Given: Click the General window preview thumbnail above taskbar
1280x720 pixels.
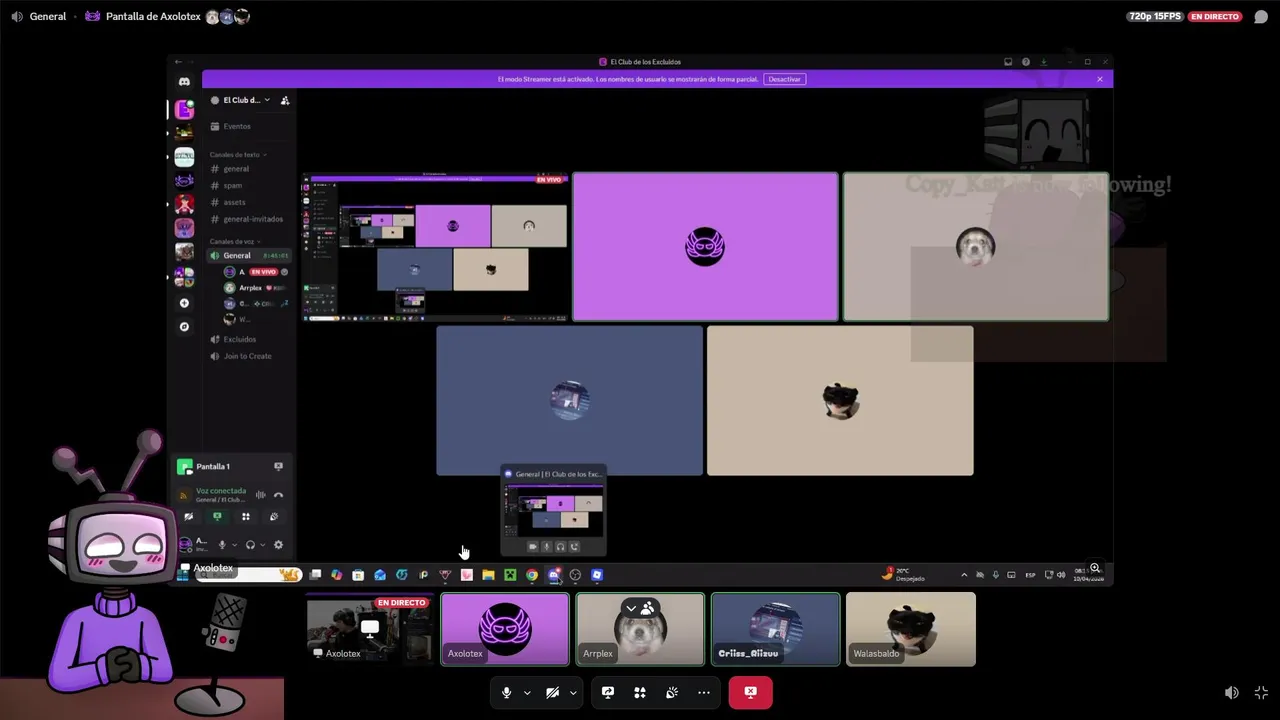Looking at the screenshot, I should pos(553,510).
